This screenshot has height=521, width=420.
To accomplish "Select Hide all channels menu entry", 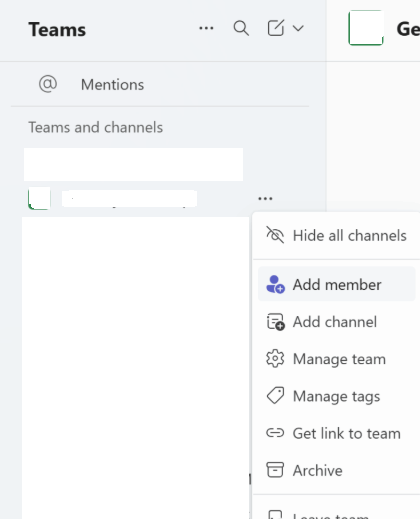I will click(336, 236).
